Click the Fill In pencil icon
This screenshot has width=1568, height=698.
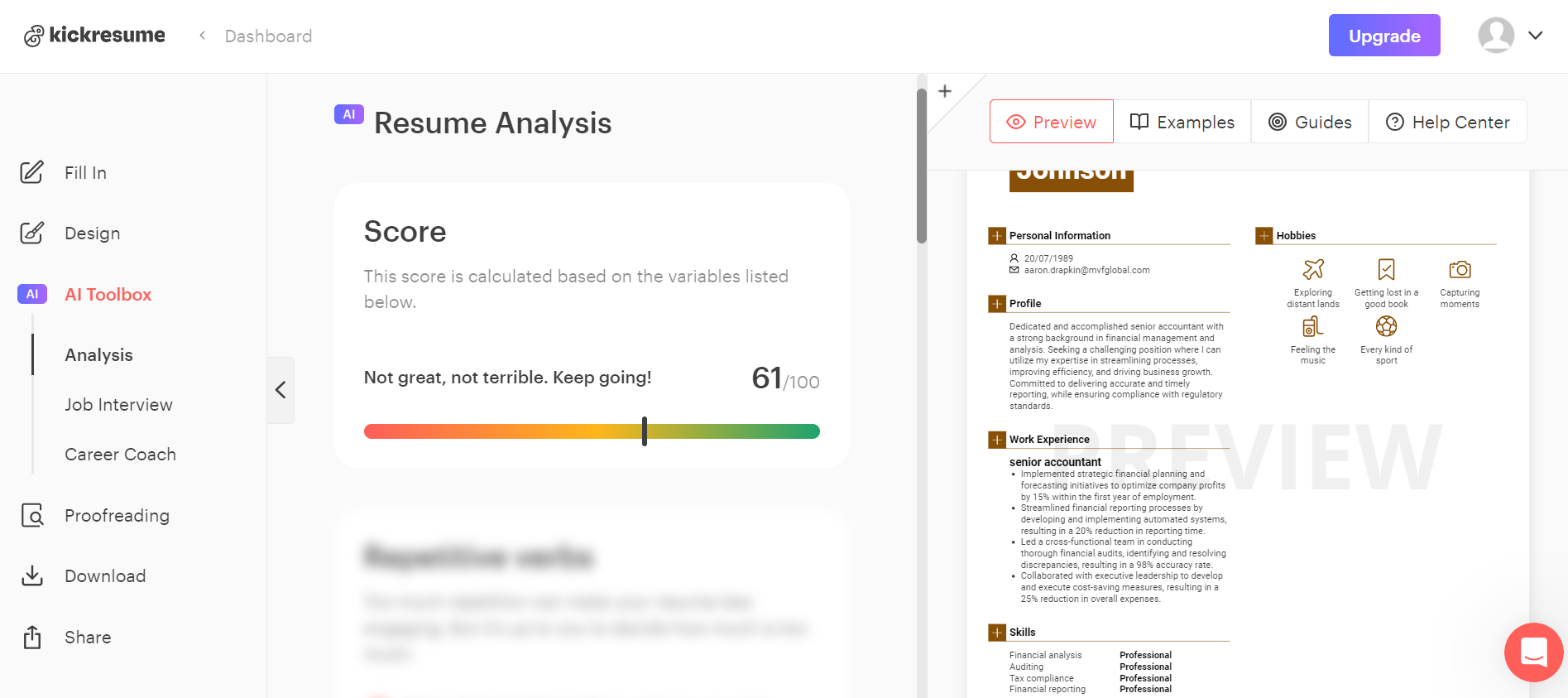31,172
